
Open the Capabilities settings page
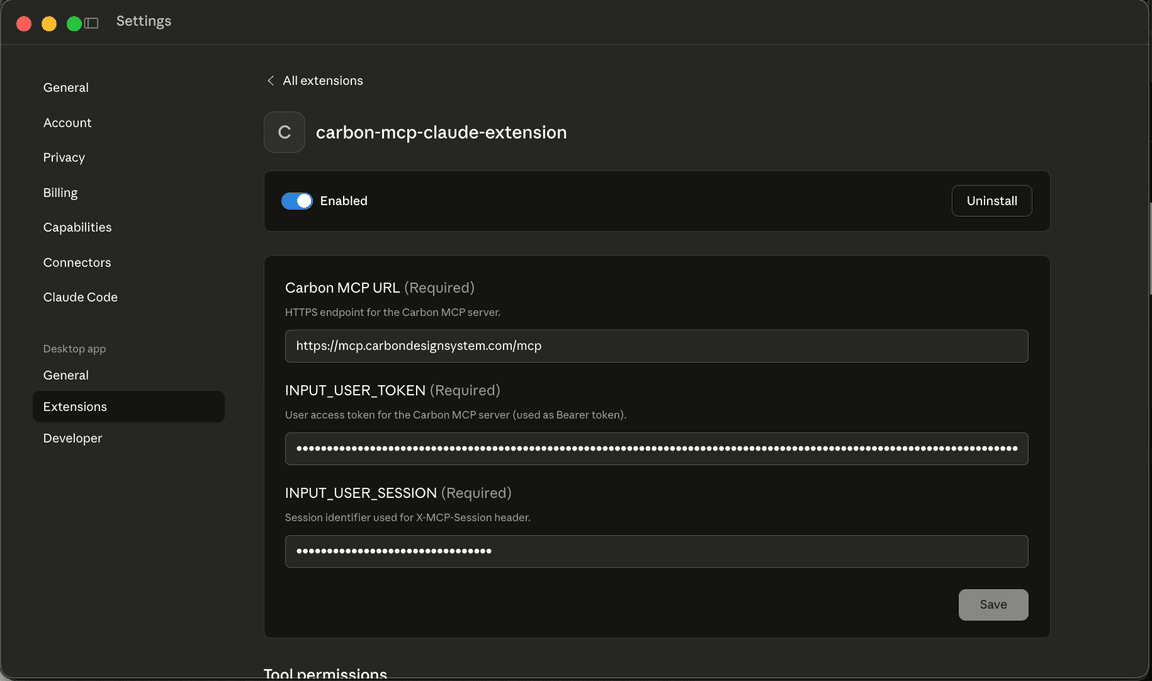tap(77, 227)
